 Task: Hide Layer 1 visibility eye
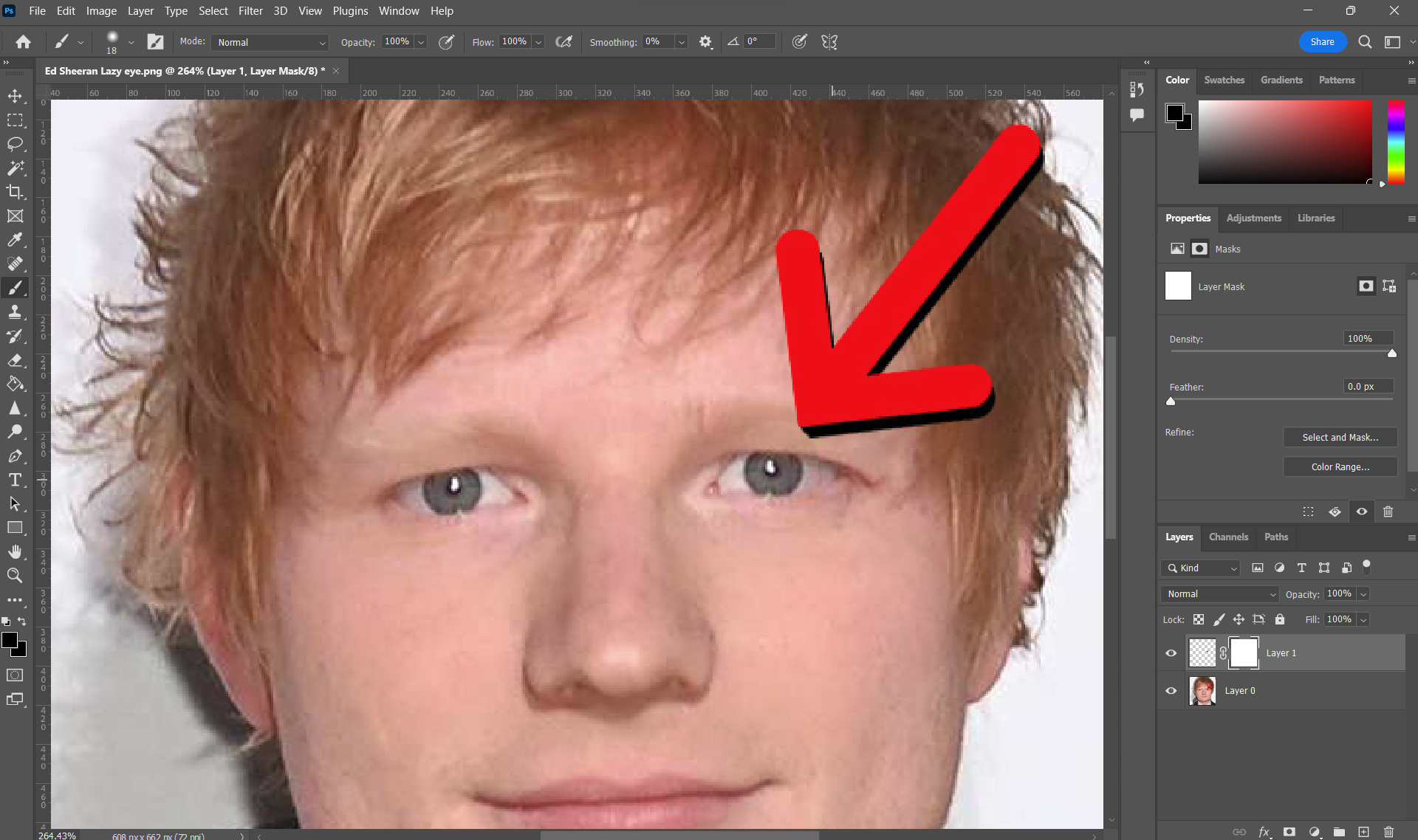click(x=1171, y=653)
